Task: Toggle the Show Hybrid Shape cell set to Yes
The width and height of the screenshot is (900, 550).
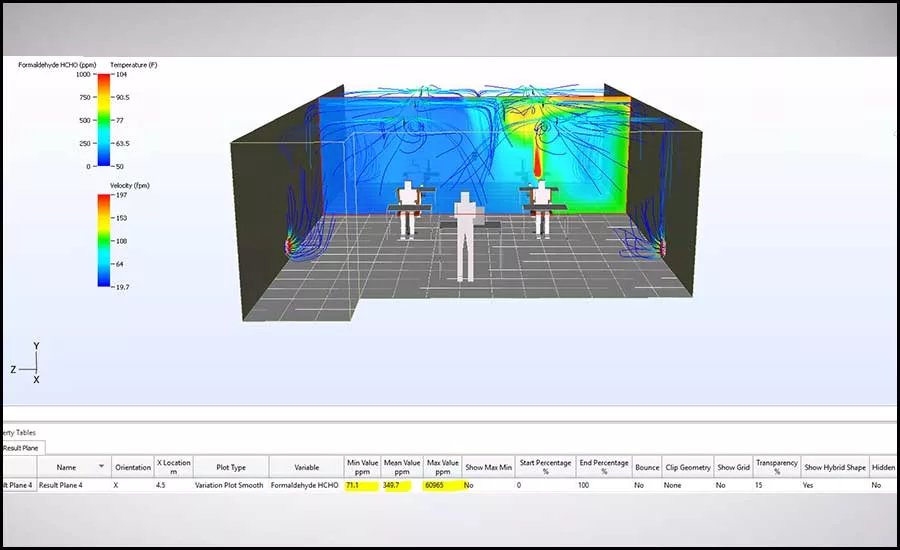Action: [x=835, y=485]
